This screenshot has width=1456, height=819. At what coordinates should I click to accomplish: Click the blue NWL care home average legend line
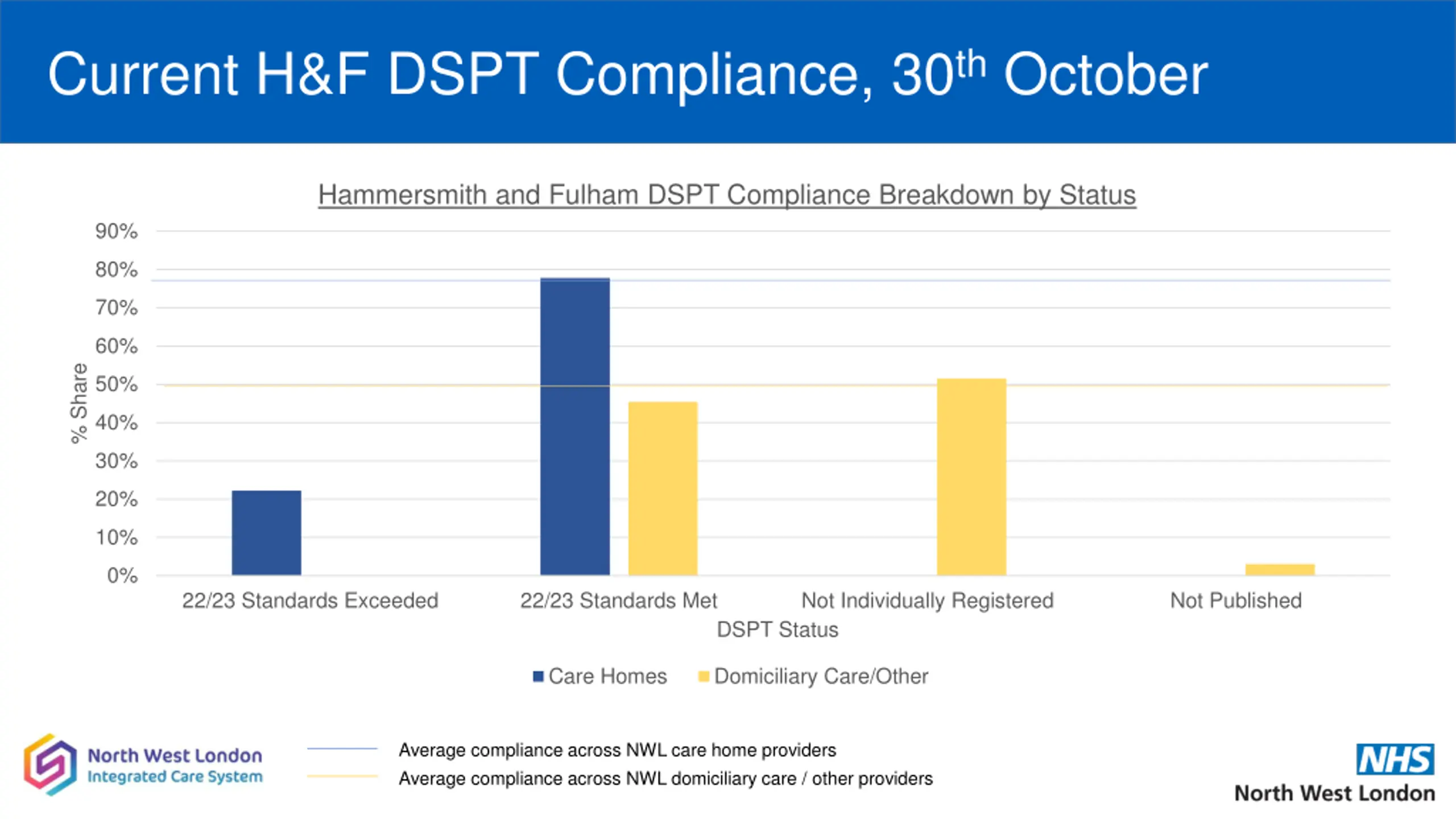point(342,749)
